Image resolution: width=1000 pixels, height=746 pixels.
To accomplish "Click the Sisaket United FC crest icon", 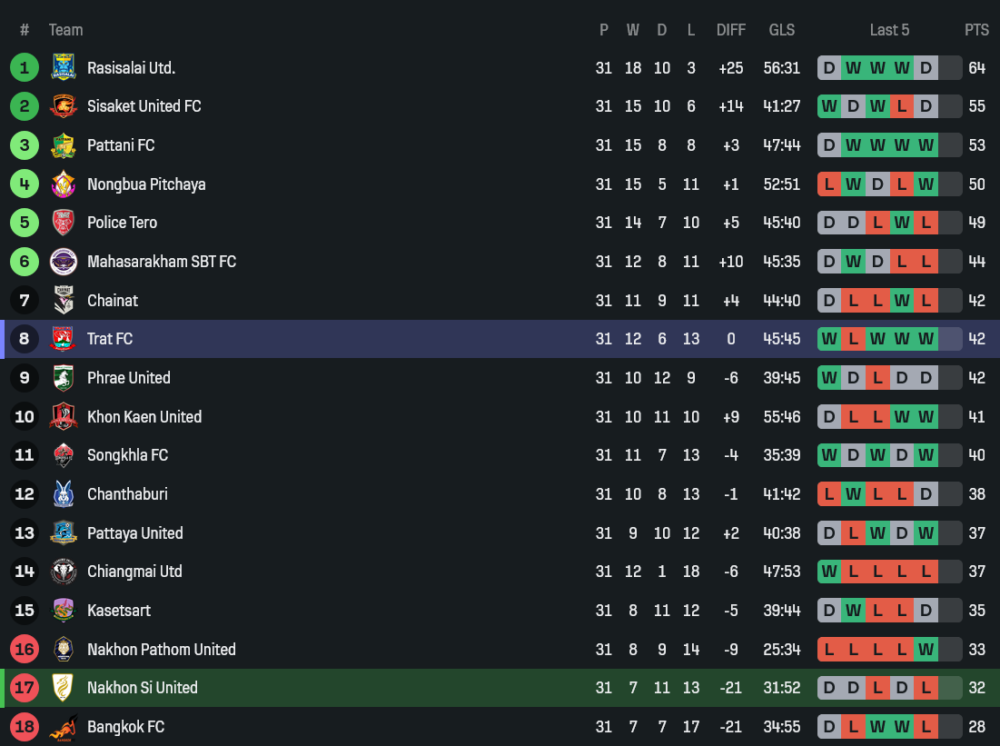I will point(63,106).
